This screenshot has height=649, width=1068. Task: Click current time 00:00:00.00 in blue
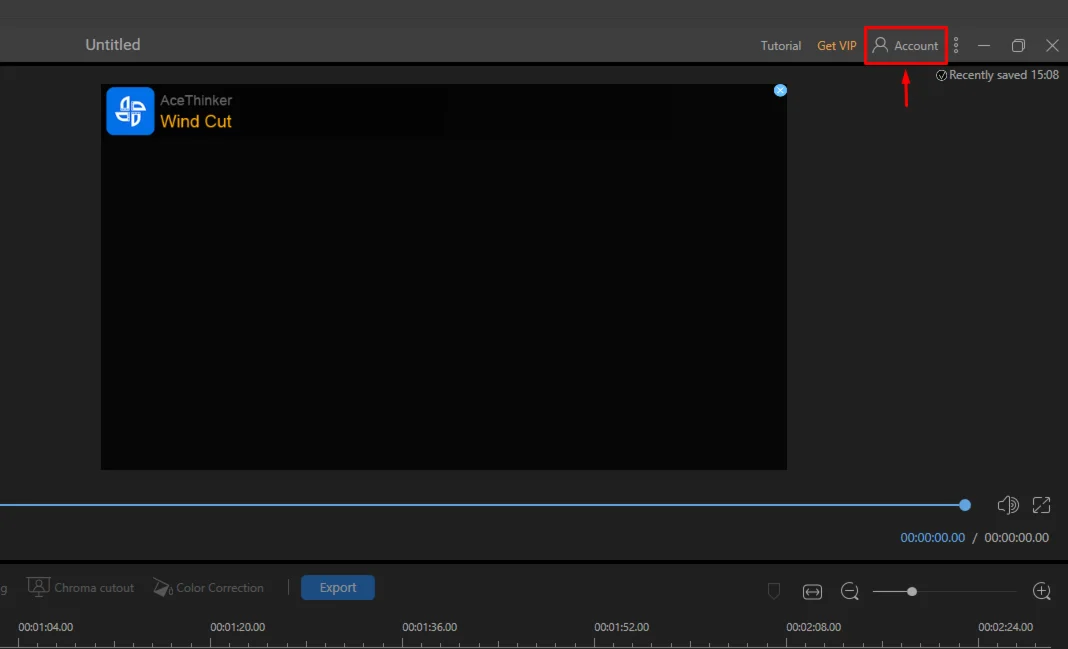[932, 537]
